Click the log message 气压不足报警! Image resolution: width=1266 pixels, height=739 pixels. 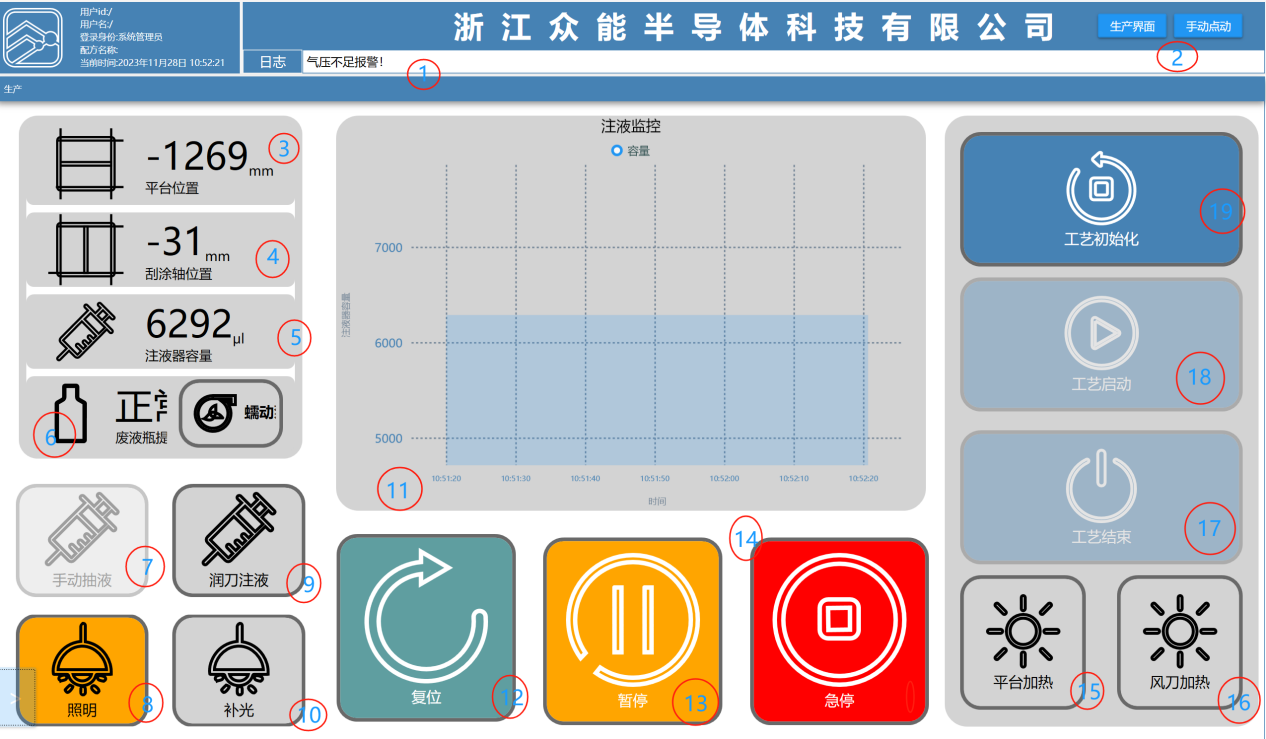pos(345,62)
